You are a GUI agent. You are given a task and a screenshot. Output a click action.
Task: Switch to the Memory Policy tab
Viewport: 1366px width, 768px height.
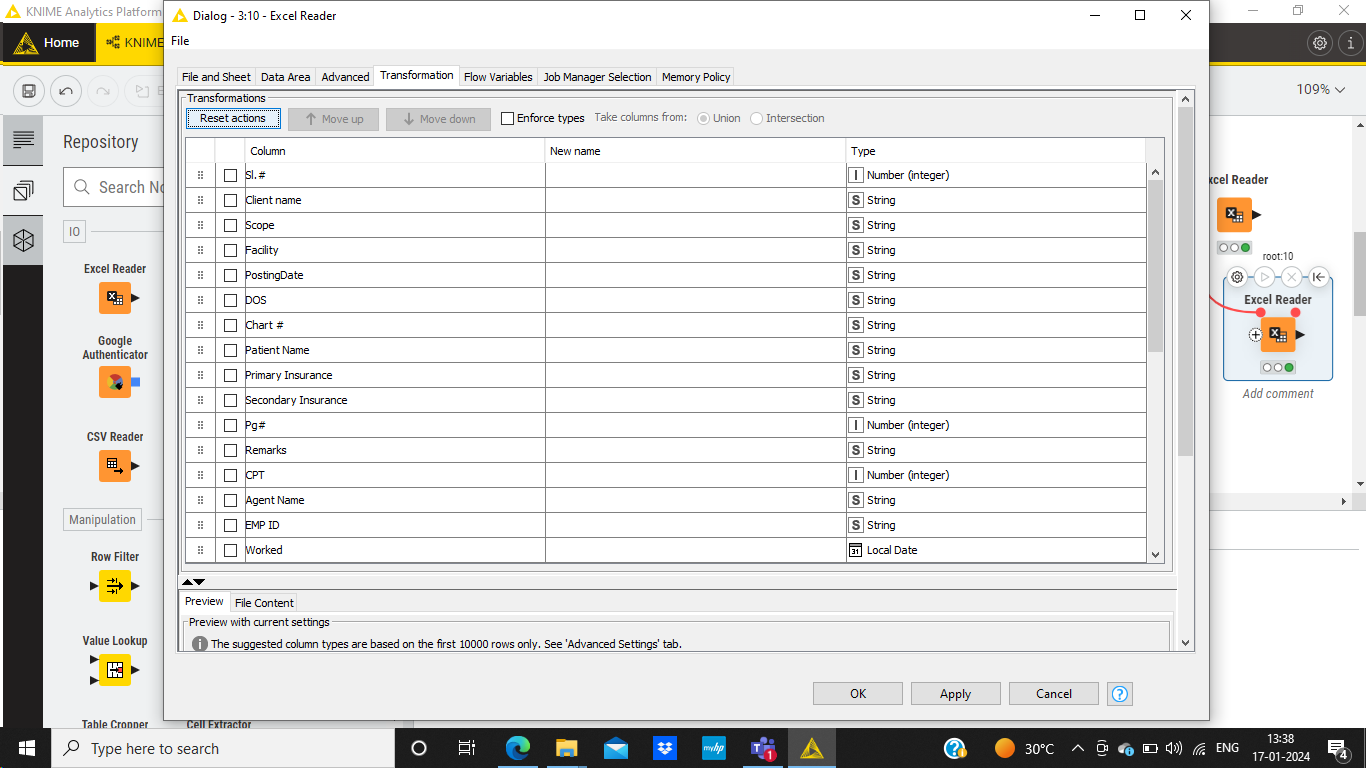click(x=696, y=77)
